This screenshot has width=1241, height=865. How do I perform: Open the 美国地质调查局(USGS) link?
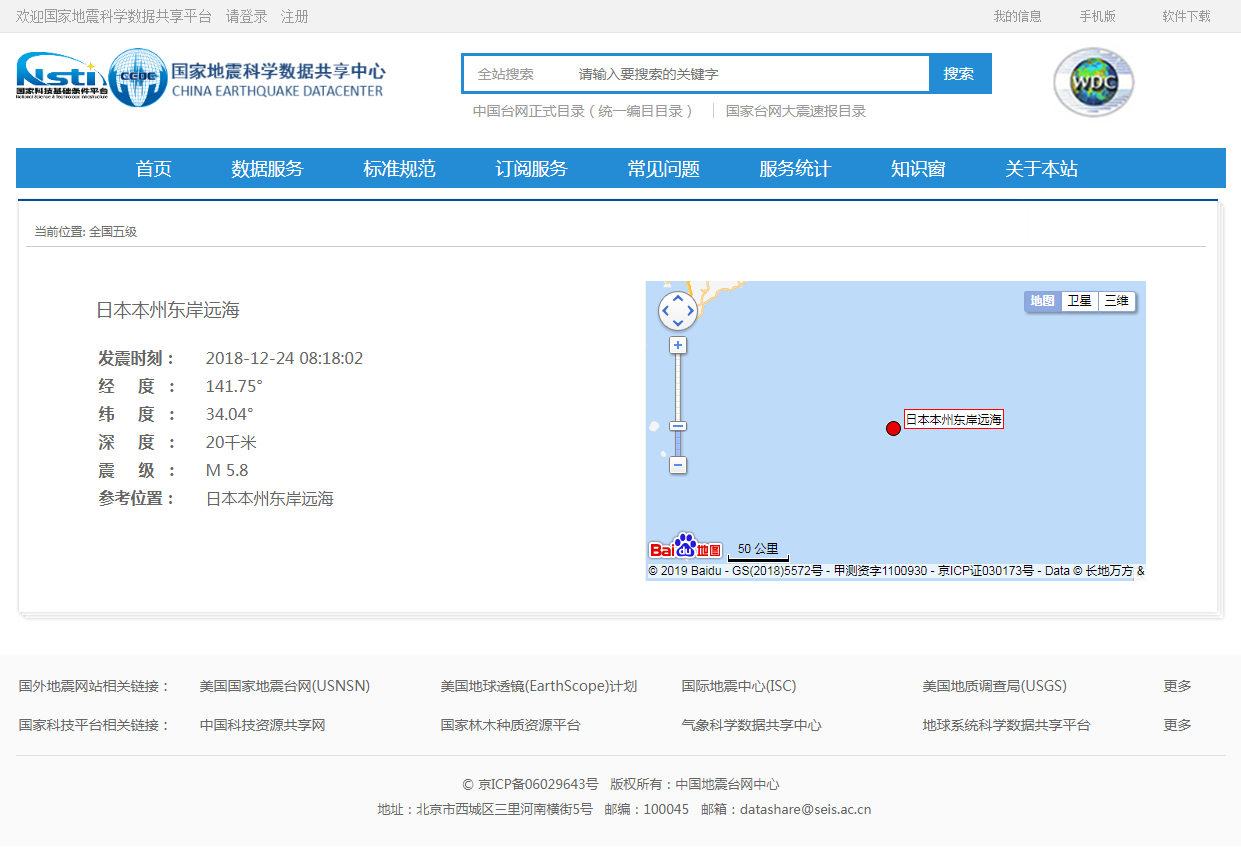(x=994, y=686)
